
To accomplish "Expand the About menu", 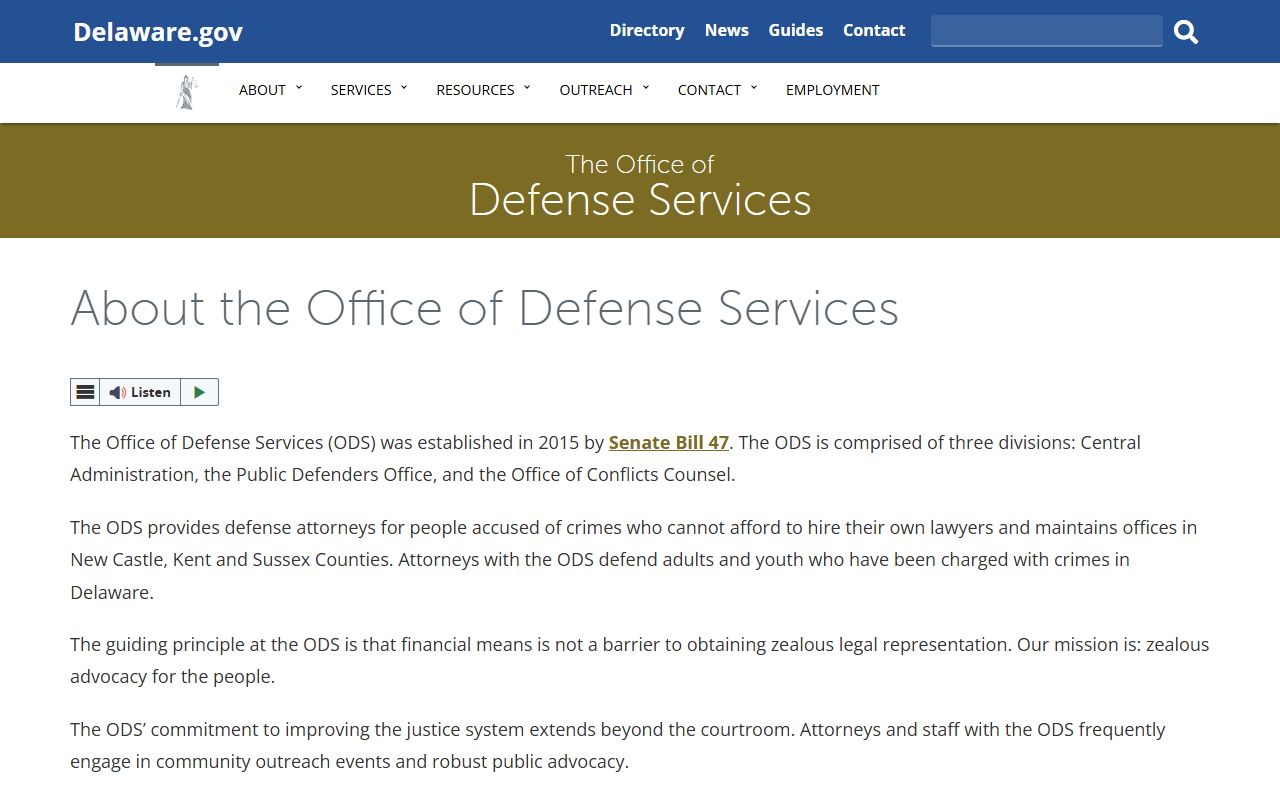I will pos(270,90).
